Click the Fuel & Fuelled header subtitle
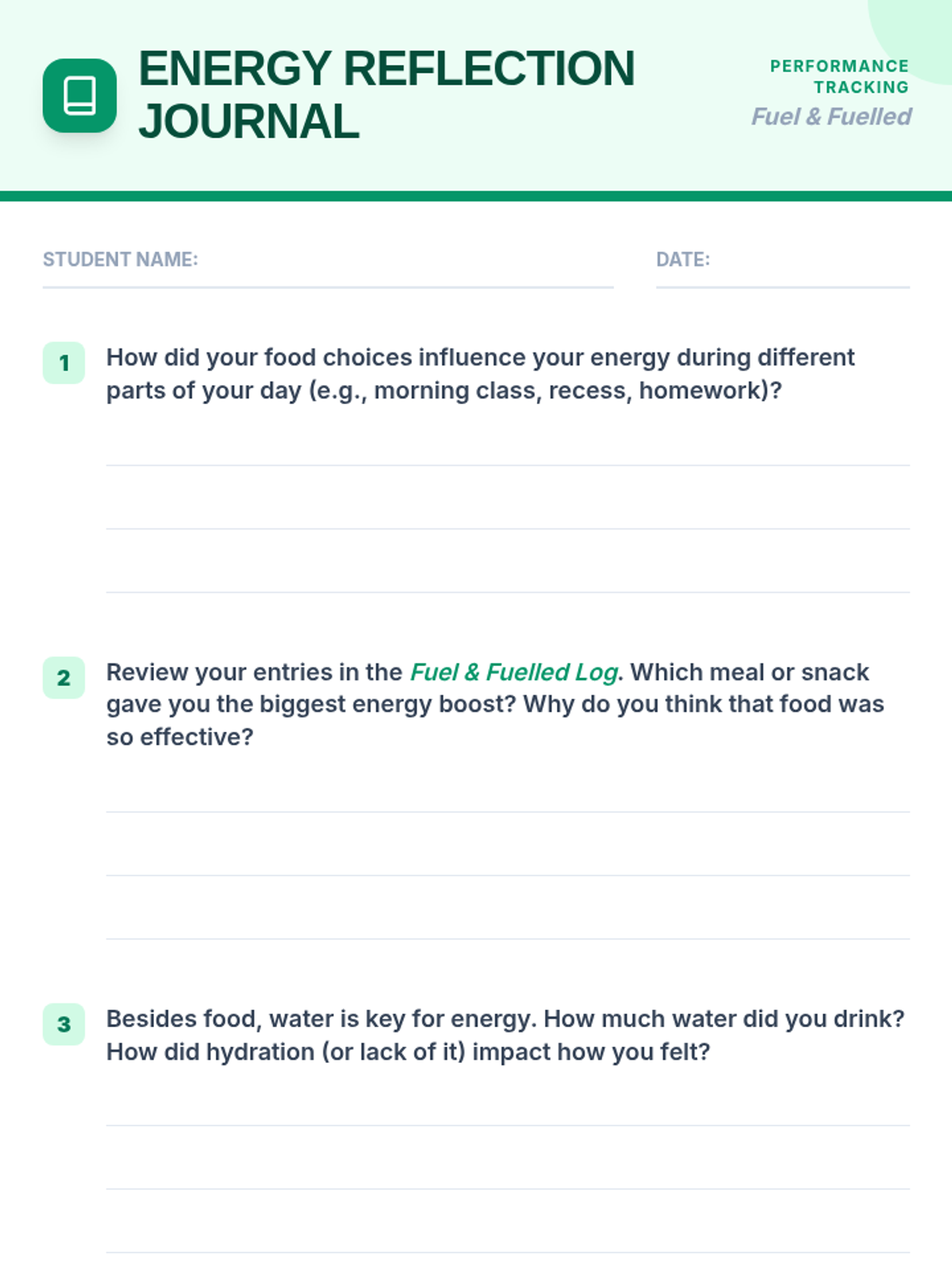The image size is (952, 1270). pos(831,117)
